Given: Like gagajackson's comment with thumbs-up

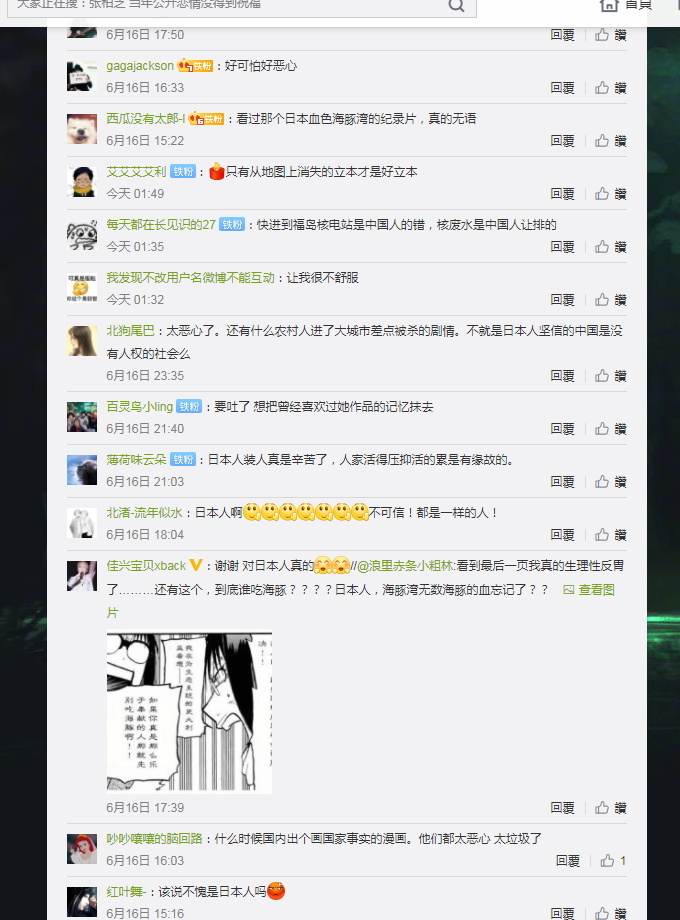Looking at the screenshot, I should [x=601, y=87].
